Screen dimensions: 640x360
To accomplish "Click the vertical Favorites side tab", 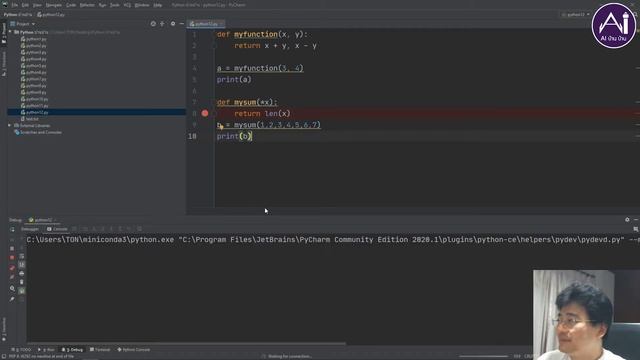I will coord(4,329).
